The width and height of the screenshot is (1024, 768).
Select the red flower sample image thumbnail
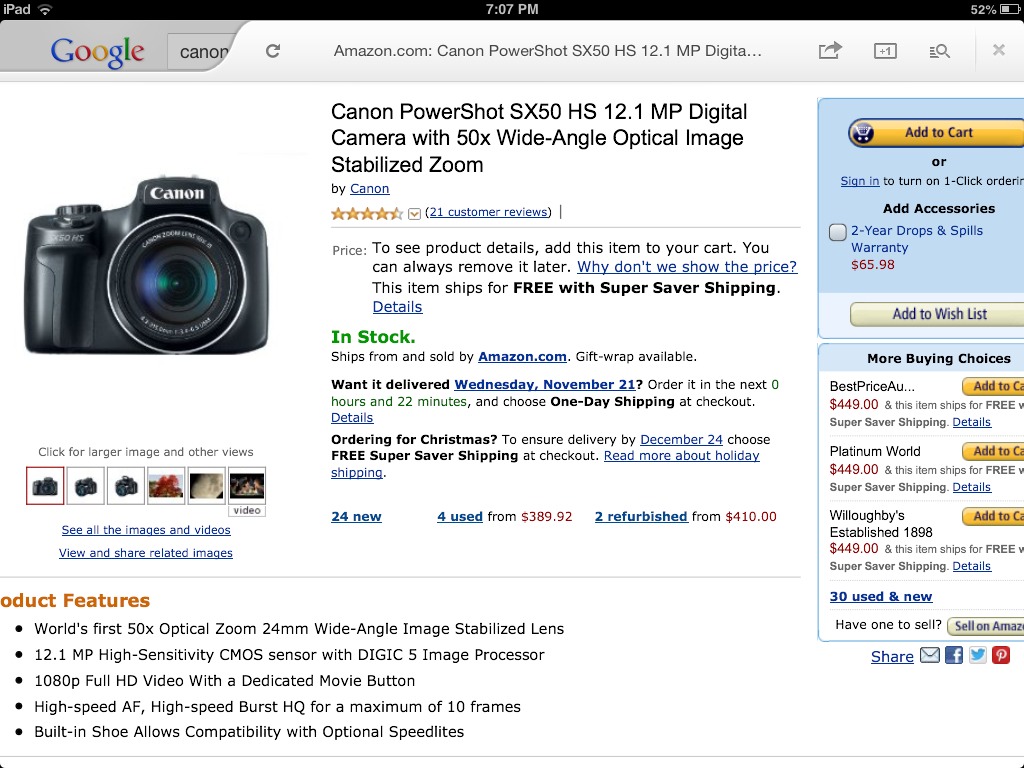pyautogui.click(x=166, y=486)
